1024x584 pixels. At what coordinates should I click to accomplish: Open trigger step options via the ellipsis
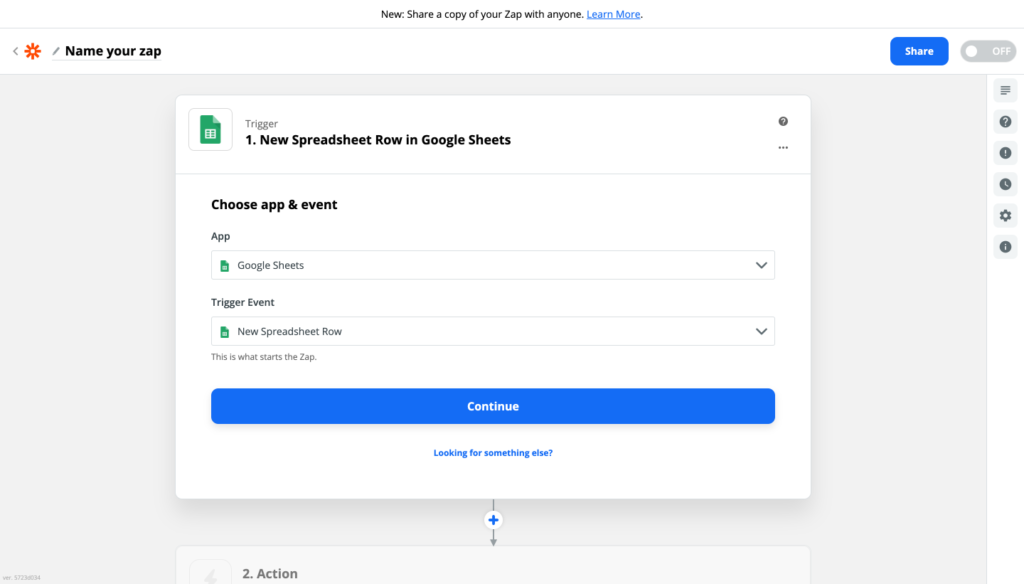[783, 147]
